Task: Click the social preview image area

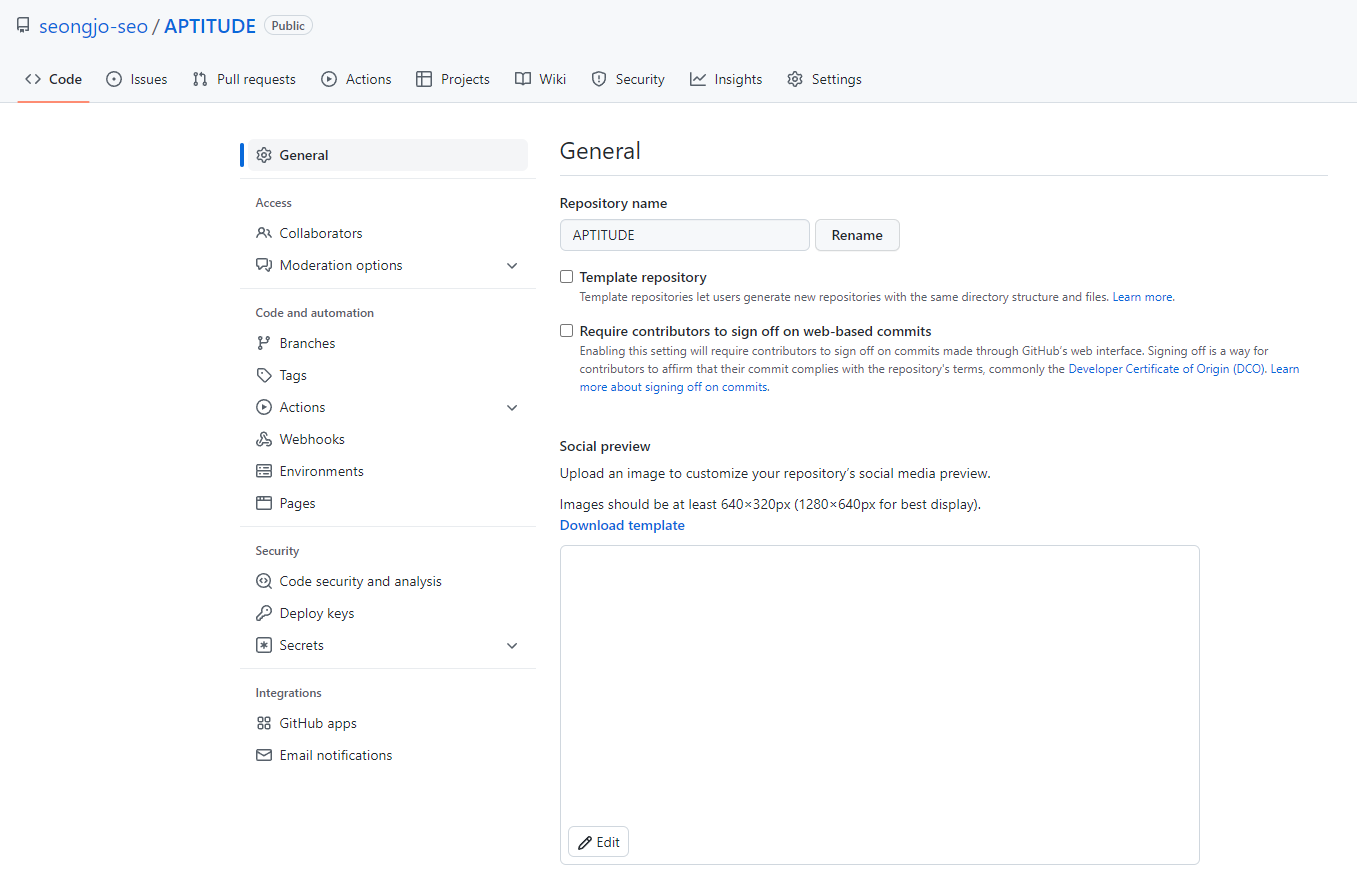Action: 879,704
